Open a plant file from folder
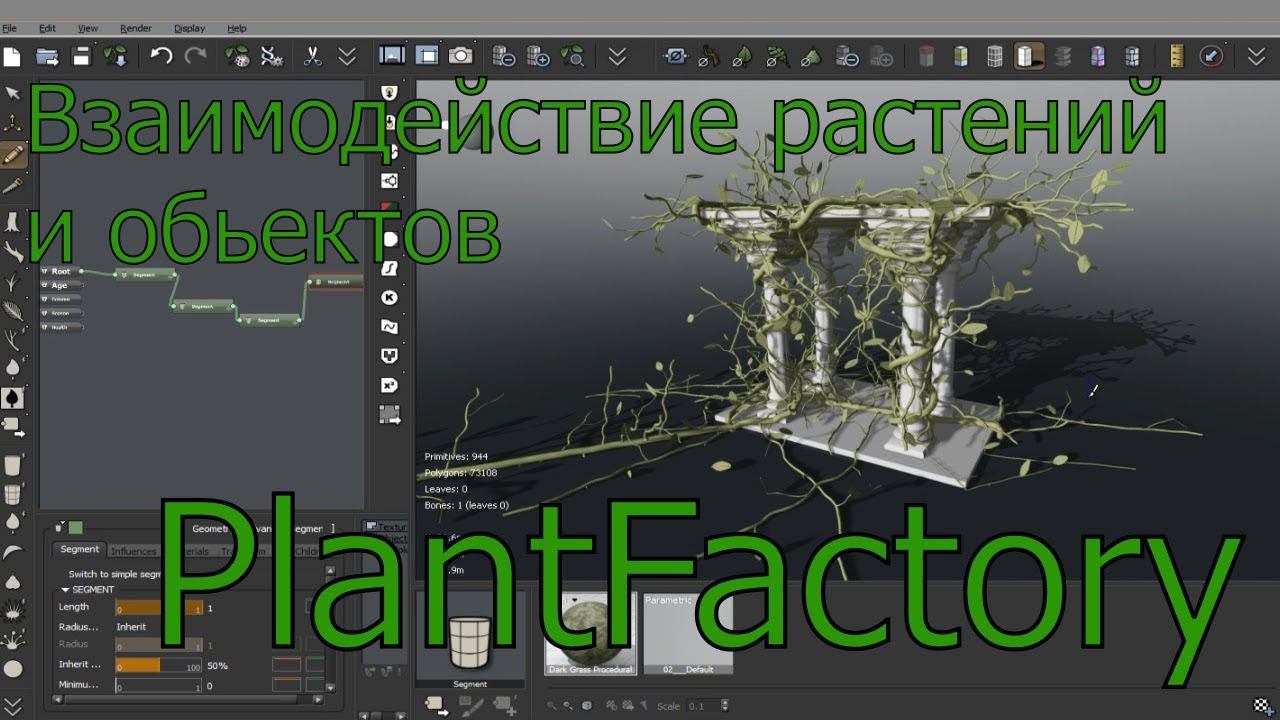Screen dimensions: 1280x720 [47, 56]
